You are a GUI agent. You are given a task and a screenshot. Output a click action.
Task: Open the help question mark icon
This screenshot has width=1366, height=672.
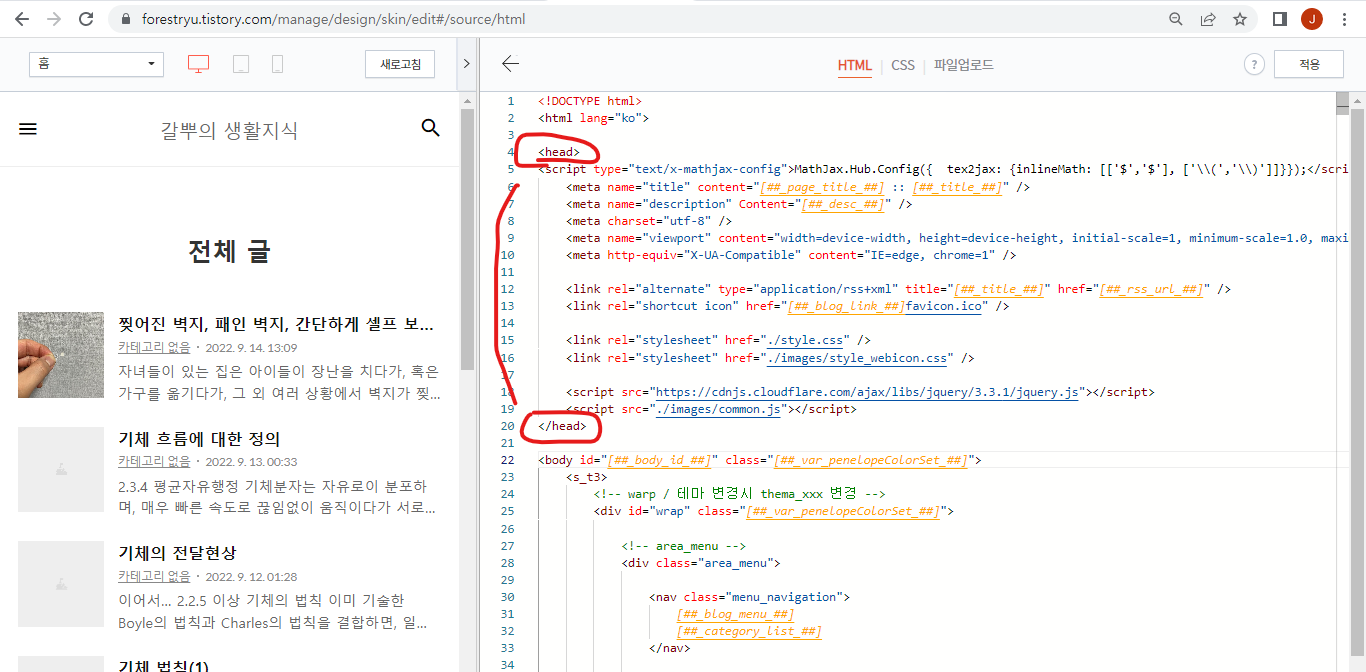click(1254, 64)
